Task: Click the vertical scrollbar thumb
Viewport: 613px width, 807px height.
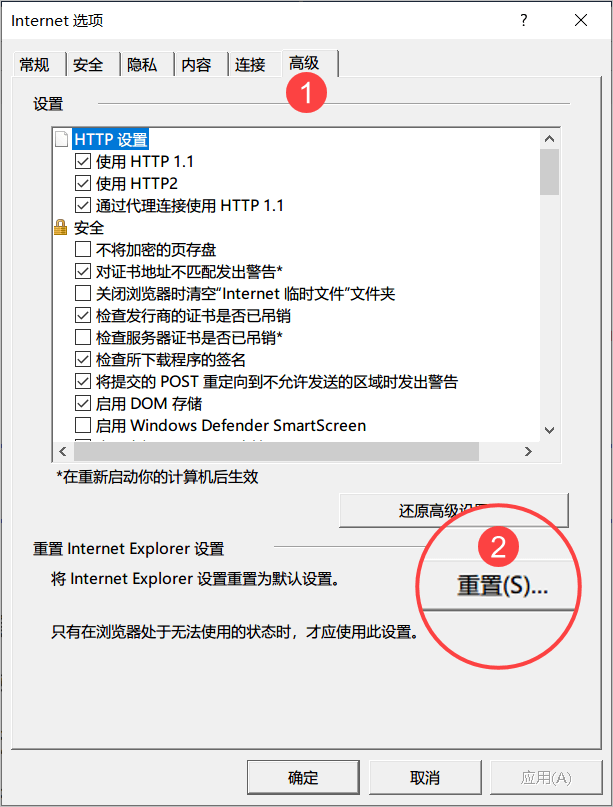Action: [549, 172]
